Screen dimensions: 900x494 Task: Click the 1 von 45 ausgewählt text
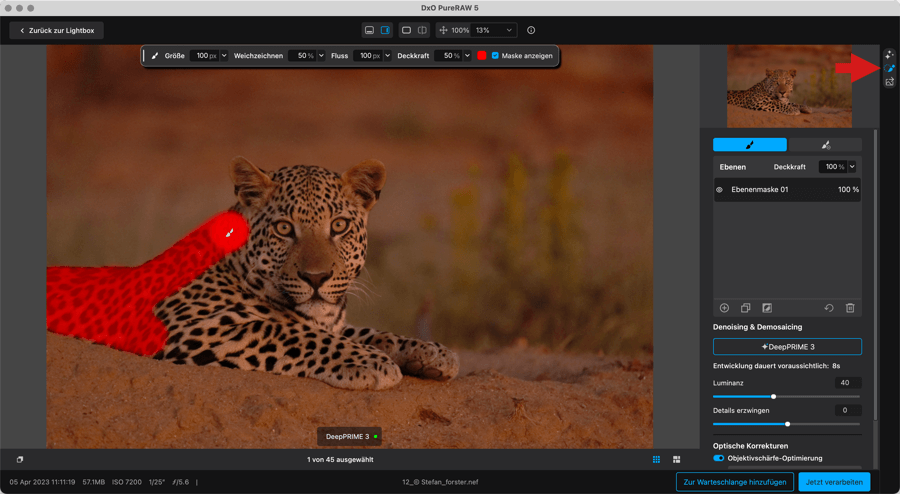(340, 460)
